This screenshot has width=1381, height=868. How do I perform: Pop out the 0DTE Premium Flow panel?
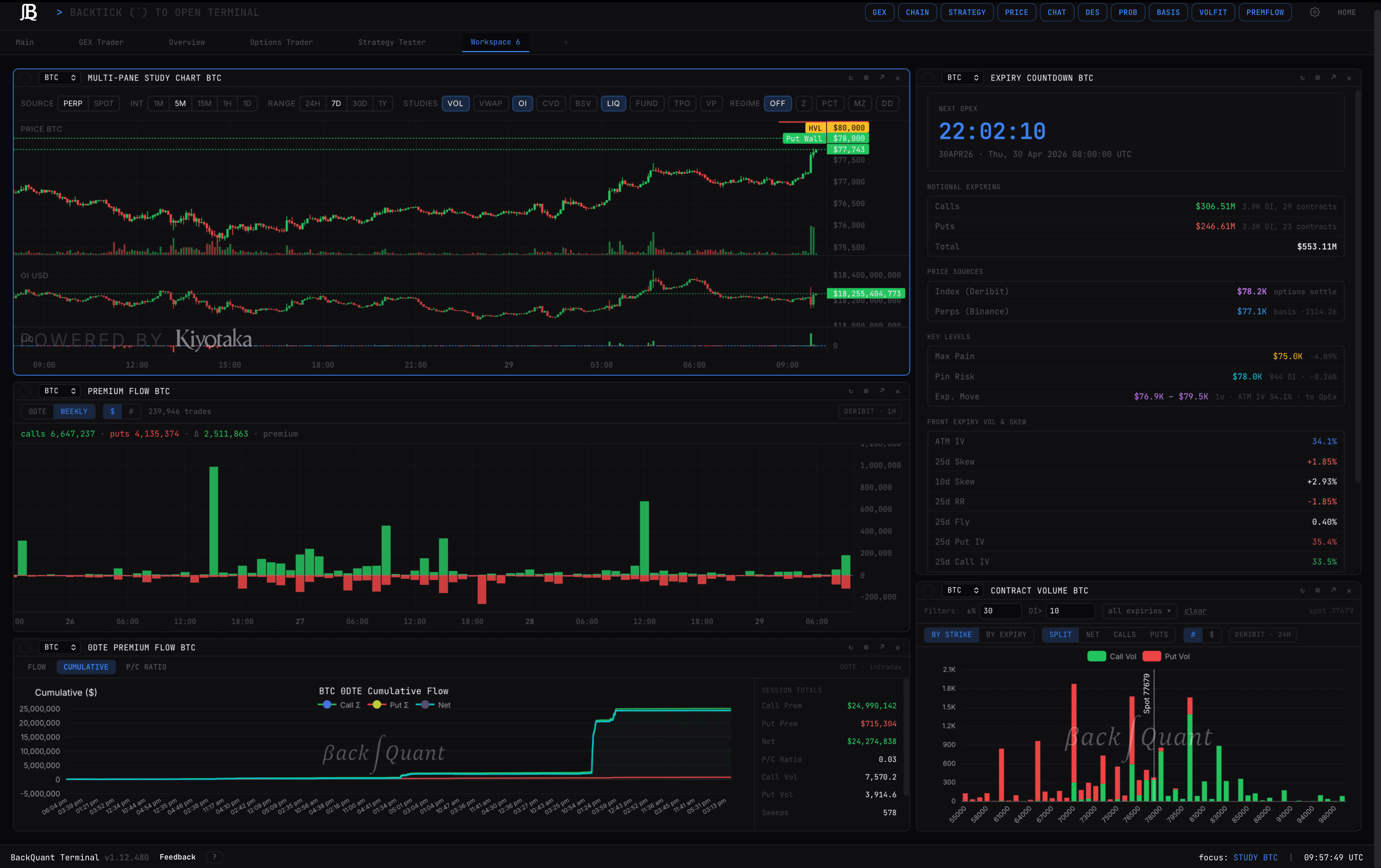click(x=882, y=647)
